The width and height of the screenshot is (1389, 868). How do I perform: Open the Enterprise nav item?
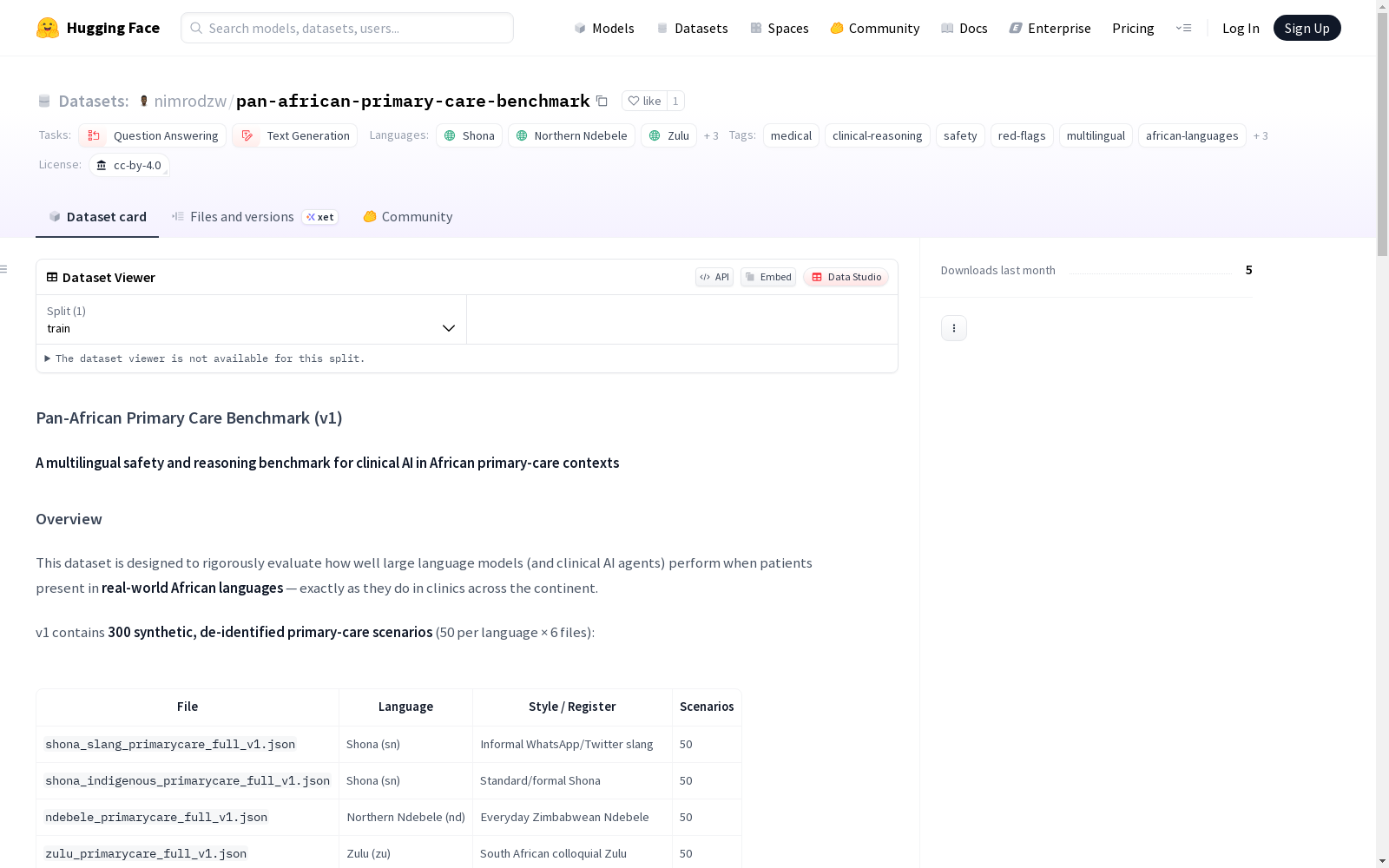click(1050, 28)
